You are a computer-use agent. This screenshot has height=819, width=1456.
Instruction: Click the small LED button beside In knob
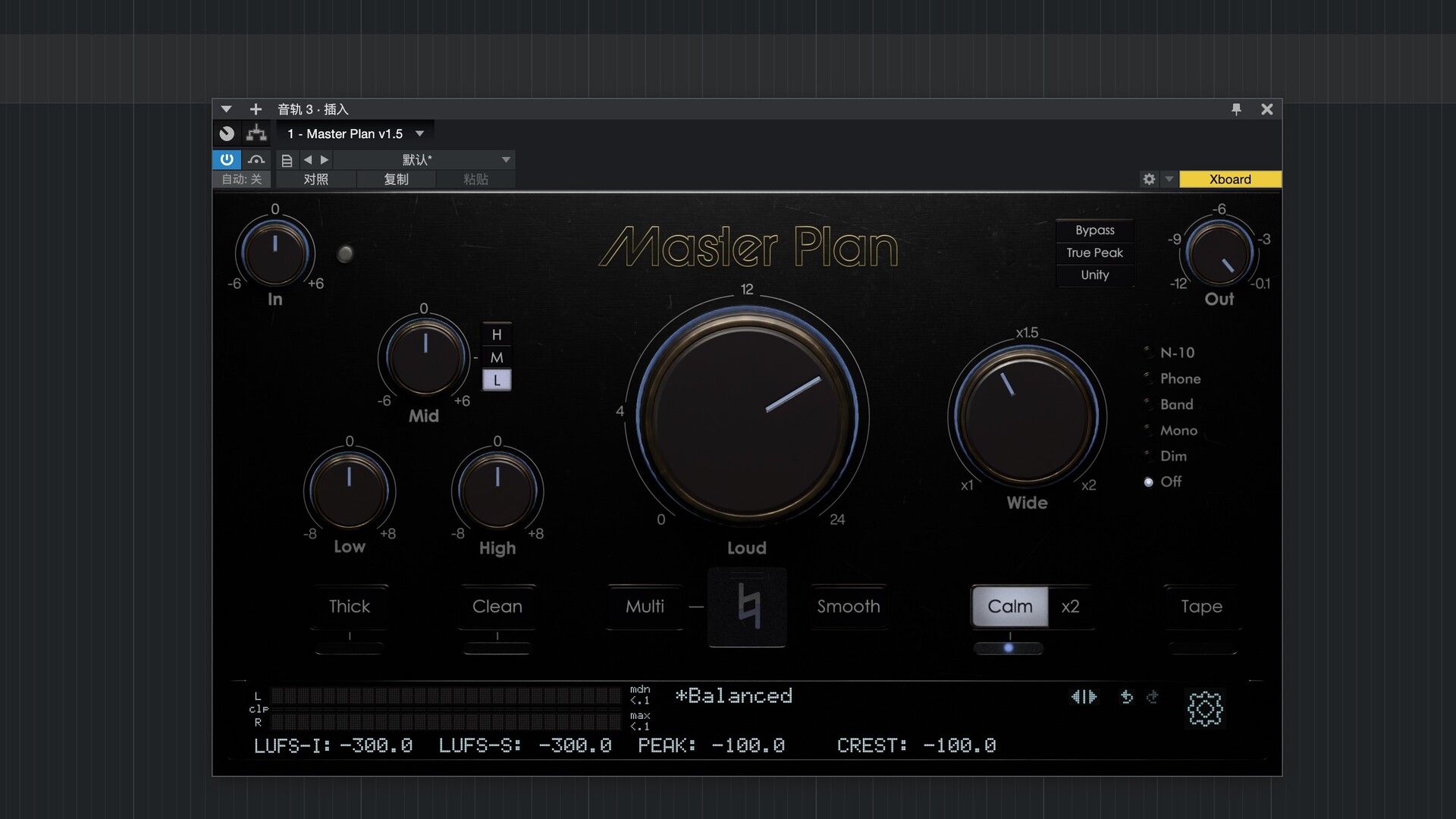click(x=345, y=253)
